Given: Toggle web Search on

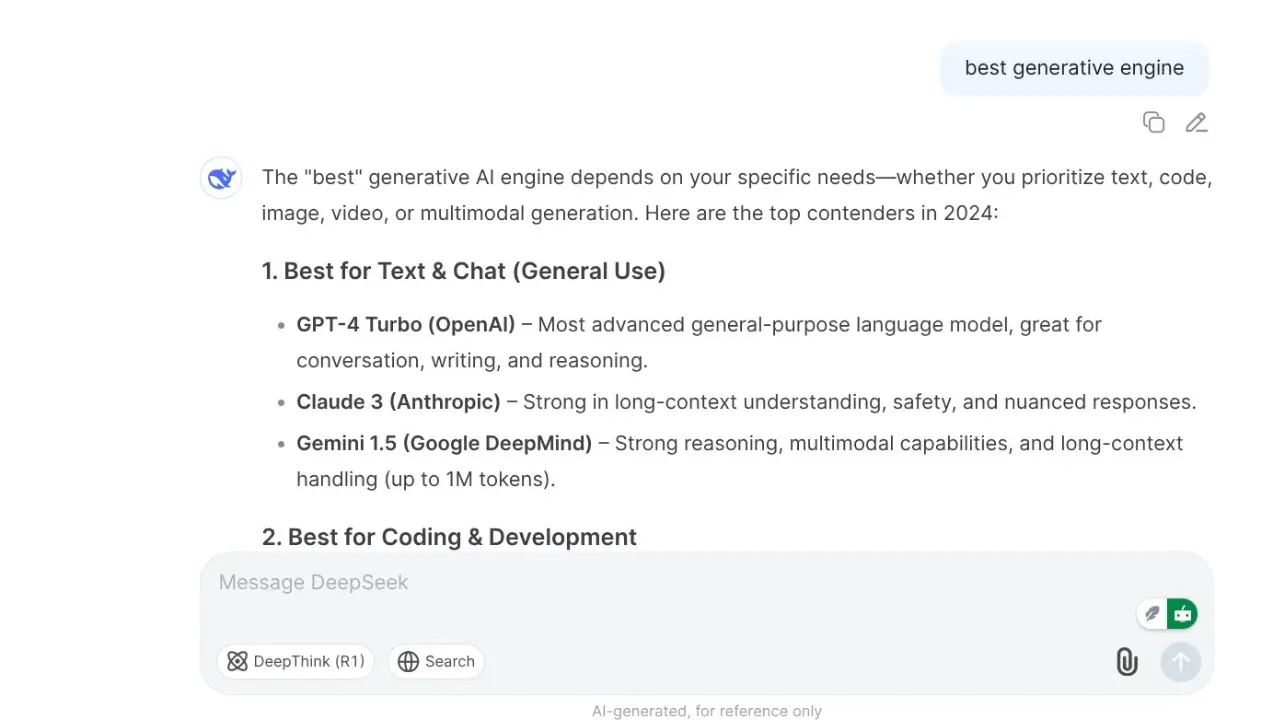Looking at the screenshot, I should (436, 661).
